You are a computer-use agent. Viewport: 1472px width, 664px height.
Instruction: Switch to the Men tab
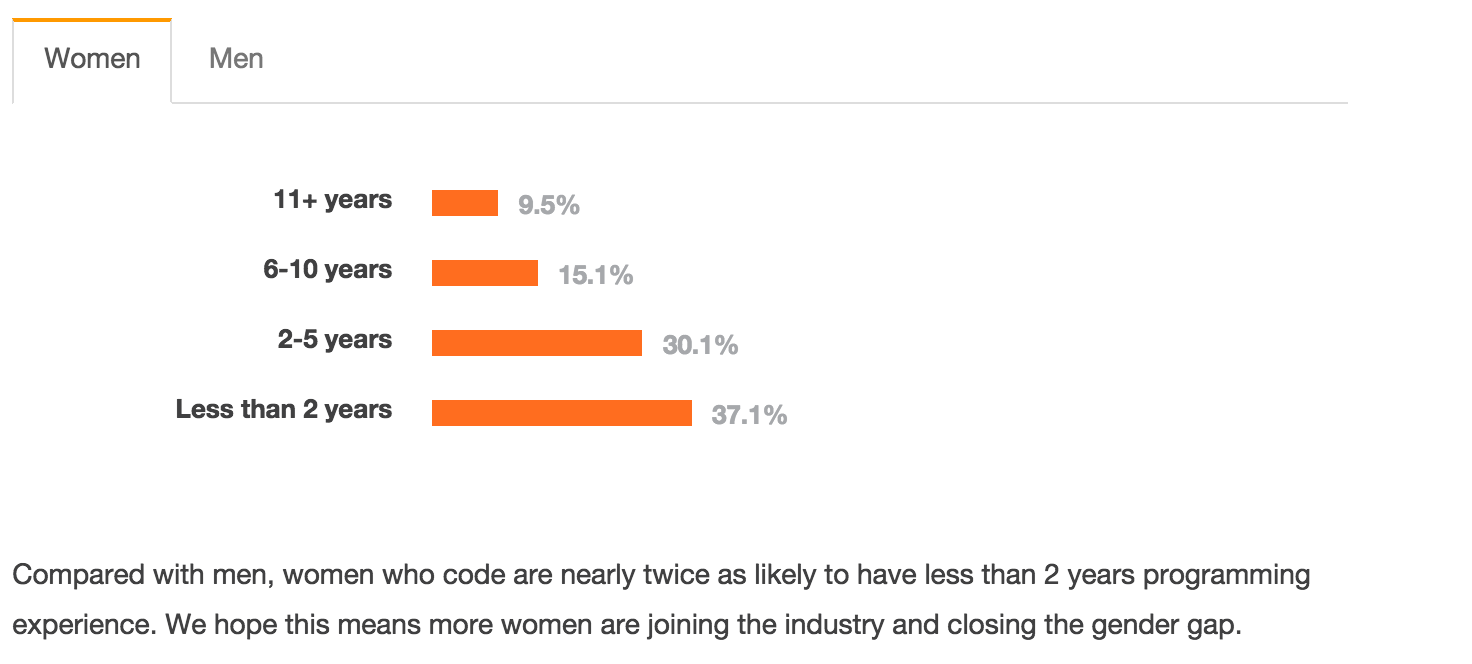[236, 59]
